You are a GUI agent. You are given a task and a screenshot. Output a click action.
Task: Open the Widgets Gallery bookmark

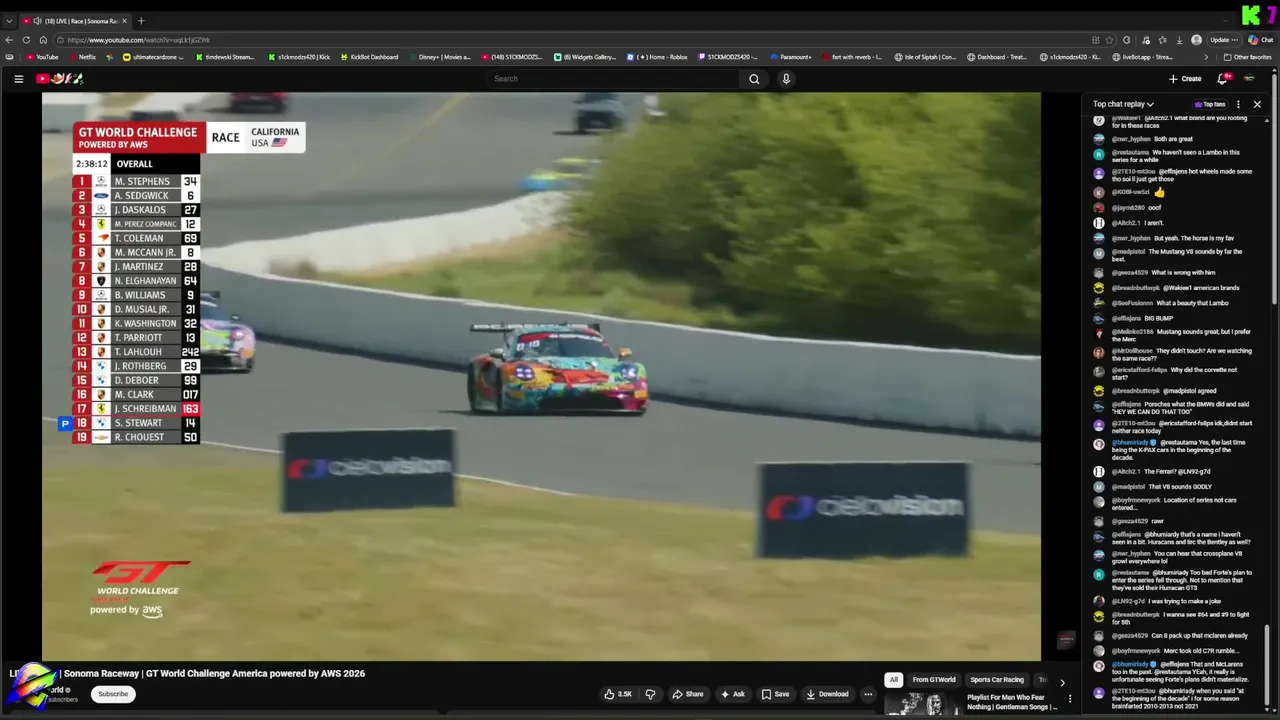(x=585, y=57)
